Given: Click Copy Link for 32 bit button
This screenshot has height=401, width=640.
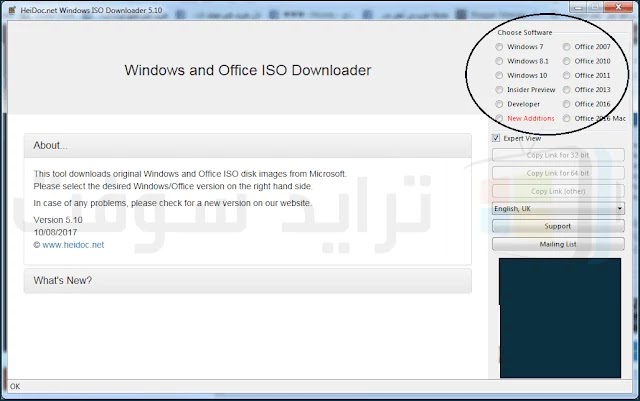Looking at the screenshot, I should 558,155.
